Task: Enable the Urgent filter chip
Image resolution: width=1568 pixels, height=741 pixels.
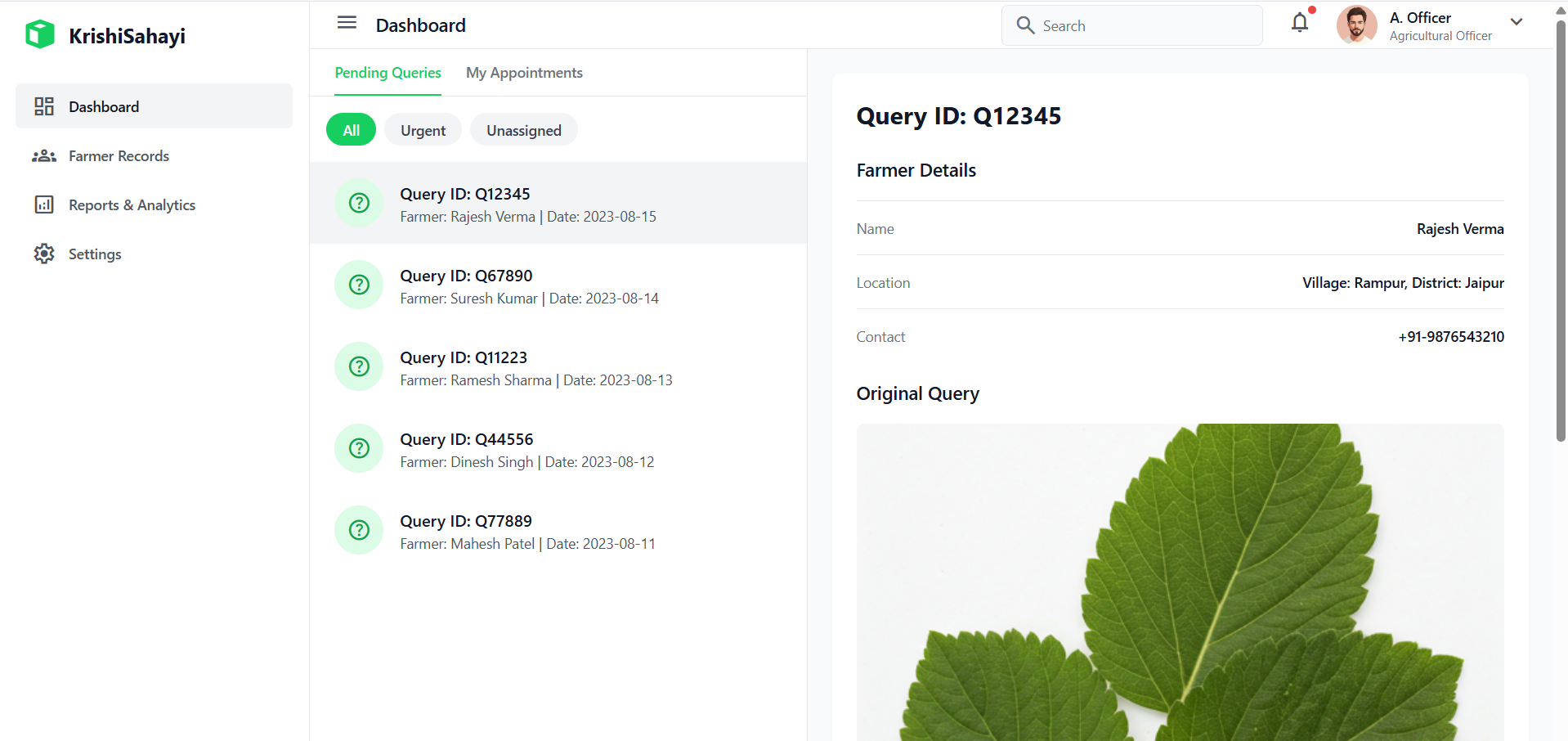Action: pyautogui.click(x=423, y=130)
